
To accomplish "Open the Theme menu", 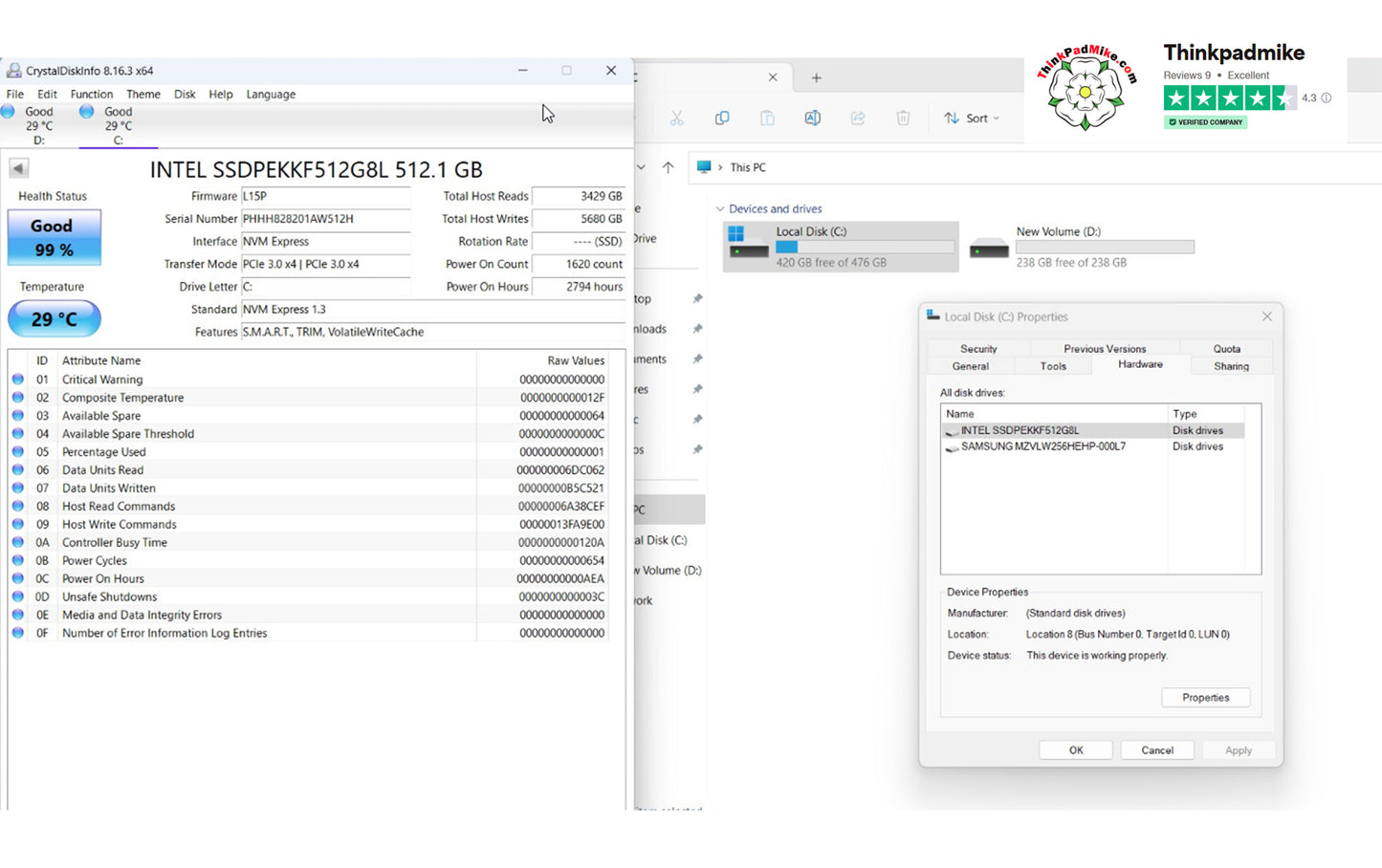I will [143, 95].
